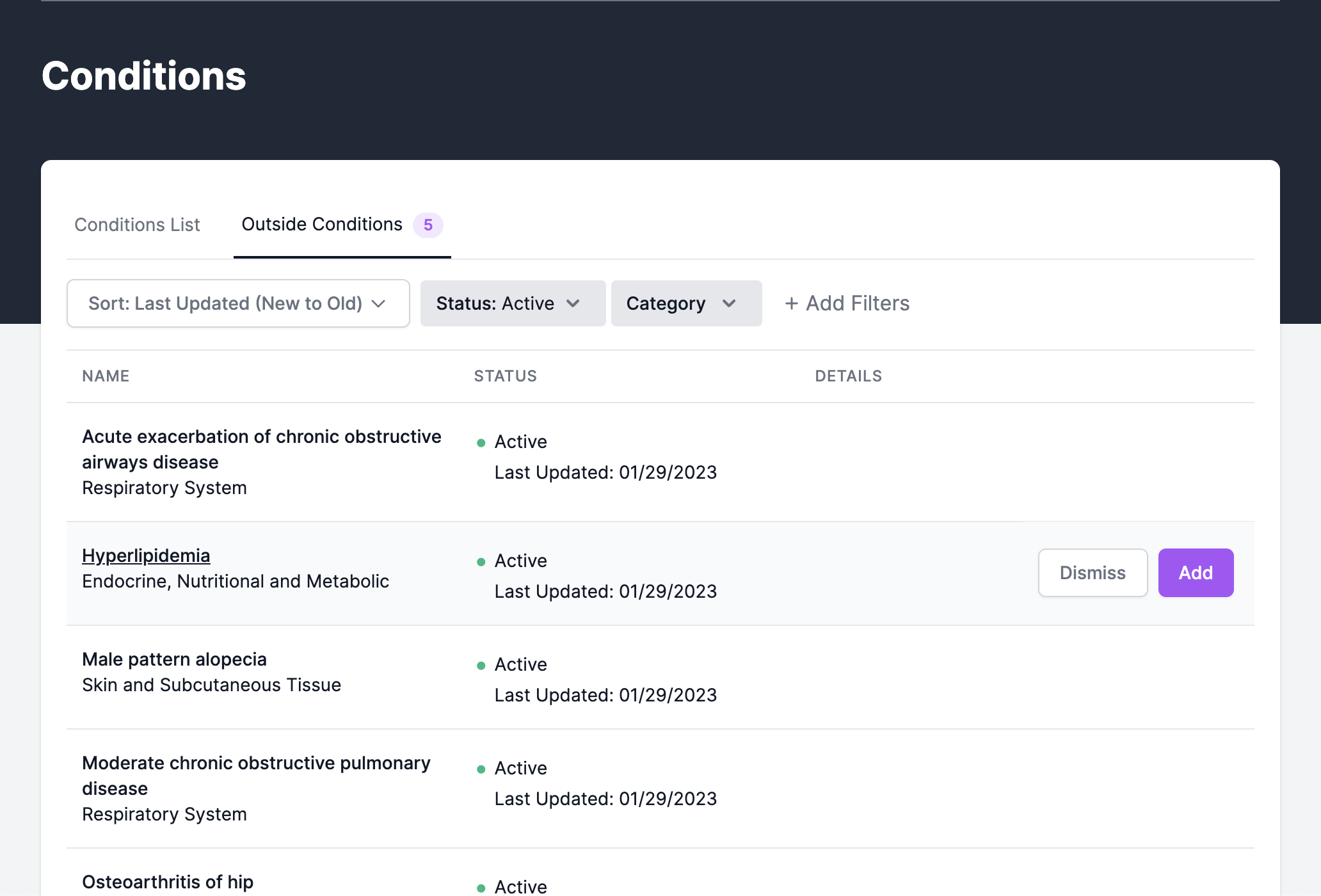Select the Osteoarthritis of hip row
The height and width of the screenshot is (896, 1321).
point(168,882)
